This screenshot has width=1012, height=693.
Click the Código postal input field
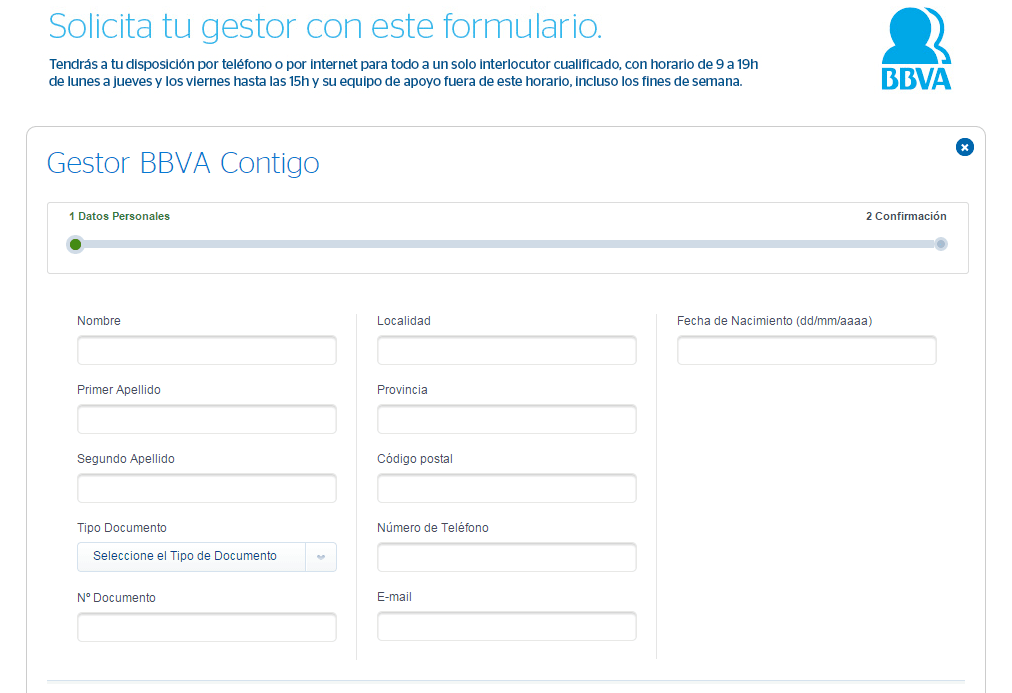pos(507,488)
